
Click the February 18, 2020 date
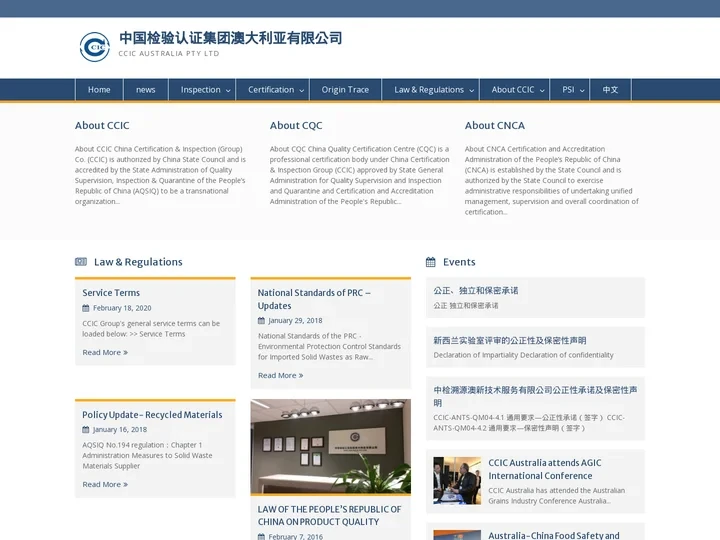point(122,308)
